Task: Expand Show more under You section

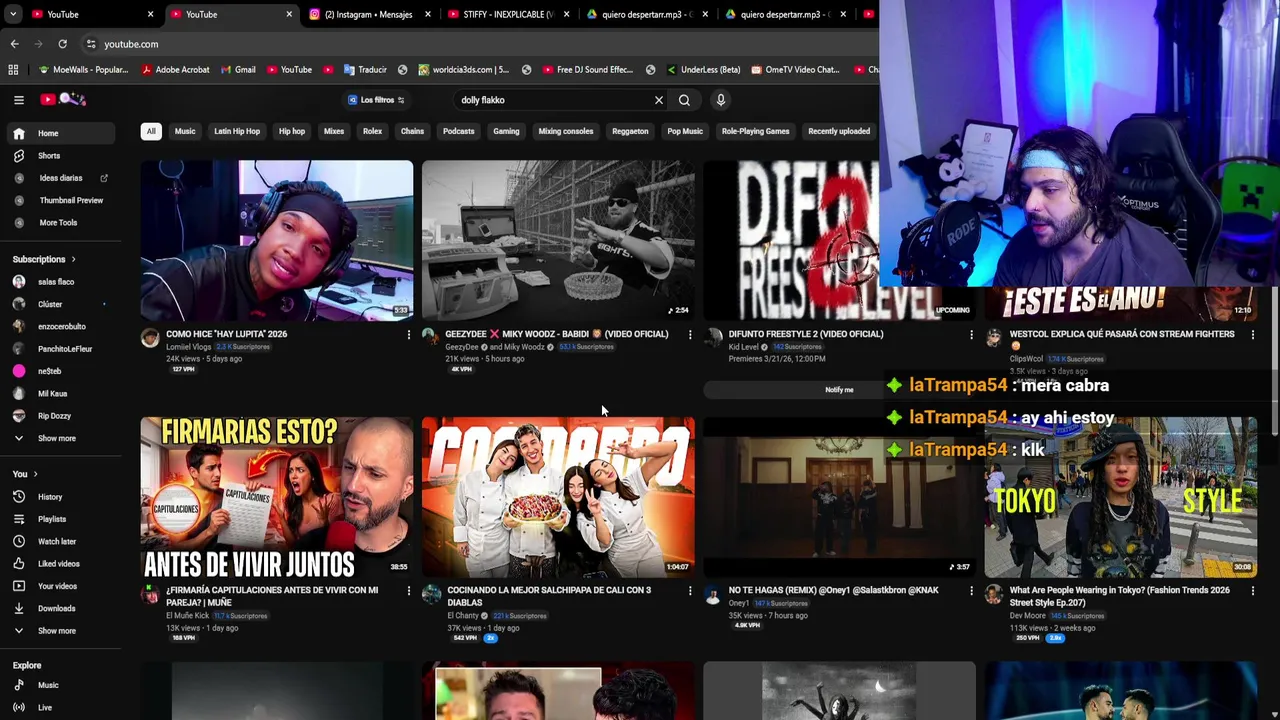Action: tap(60, 631)
